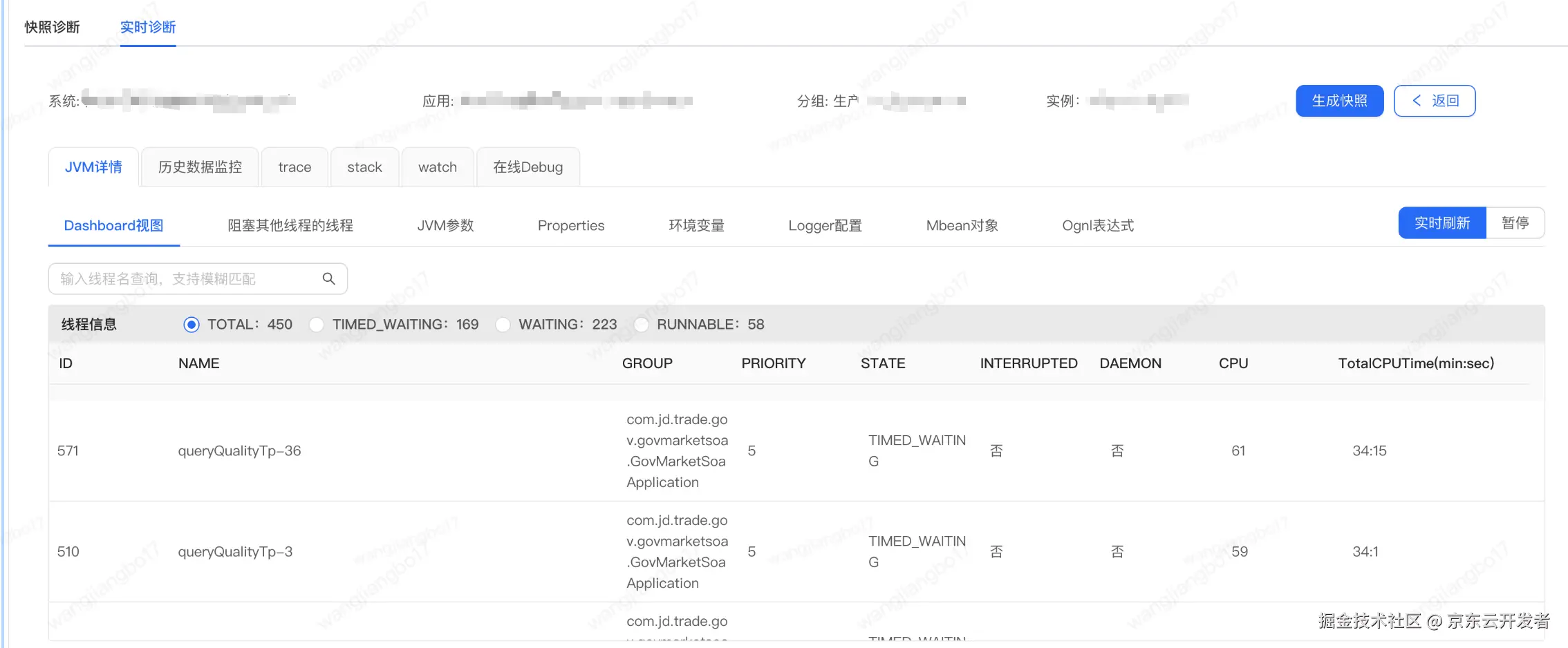This screenshot has height=648, width=1568.
Task: Click total CPU time 34:15
Action: pyautogui.click(x=1370, y=451)
